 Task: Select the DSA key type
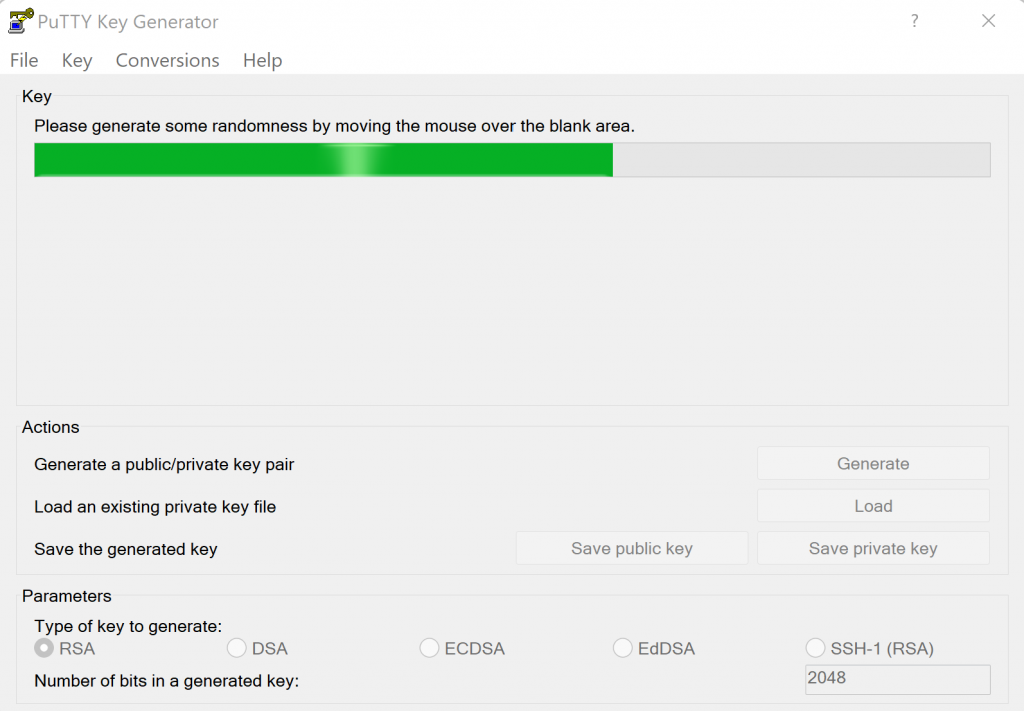coord(237,648)
